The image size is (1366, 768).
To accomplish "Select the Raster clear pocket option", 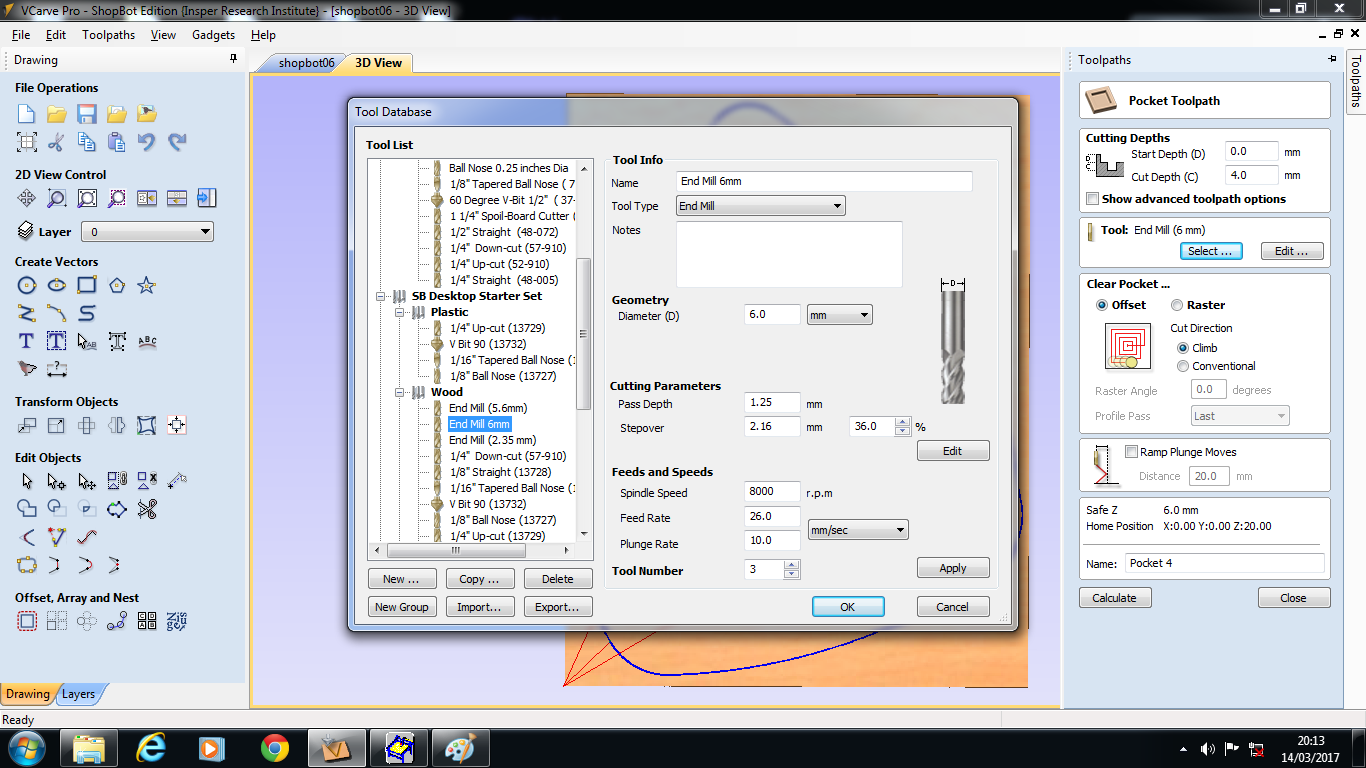I will tap(1177, 305).
